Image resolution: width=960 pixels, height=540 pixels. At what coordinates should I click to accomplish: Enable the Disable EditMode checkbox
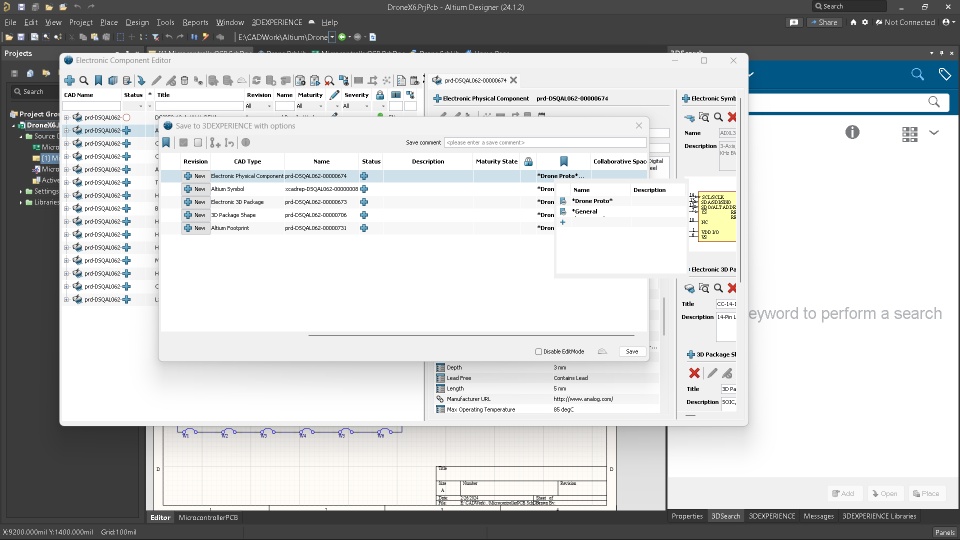[538, 352]
